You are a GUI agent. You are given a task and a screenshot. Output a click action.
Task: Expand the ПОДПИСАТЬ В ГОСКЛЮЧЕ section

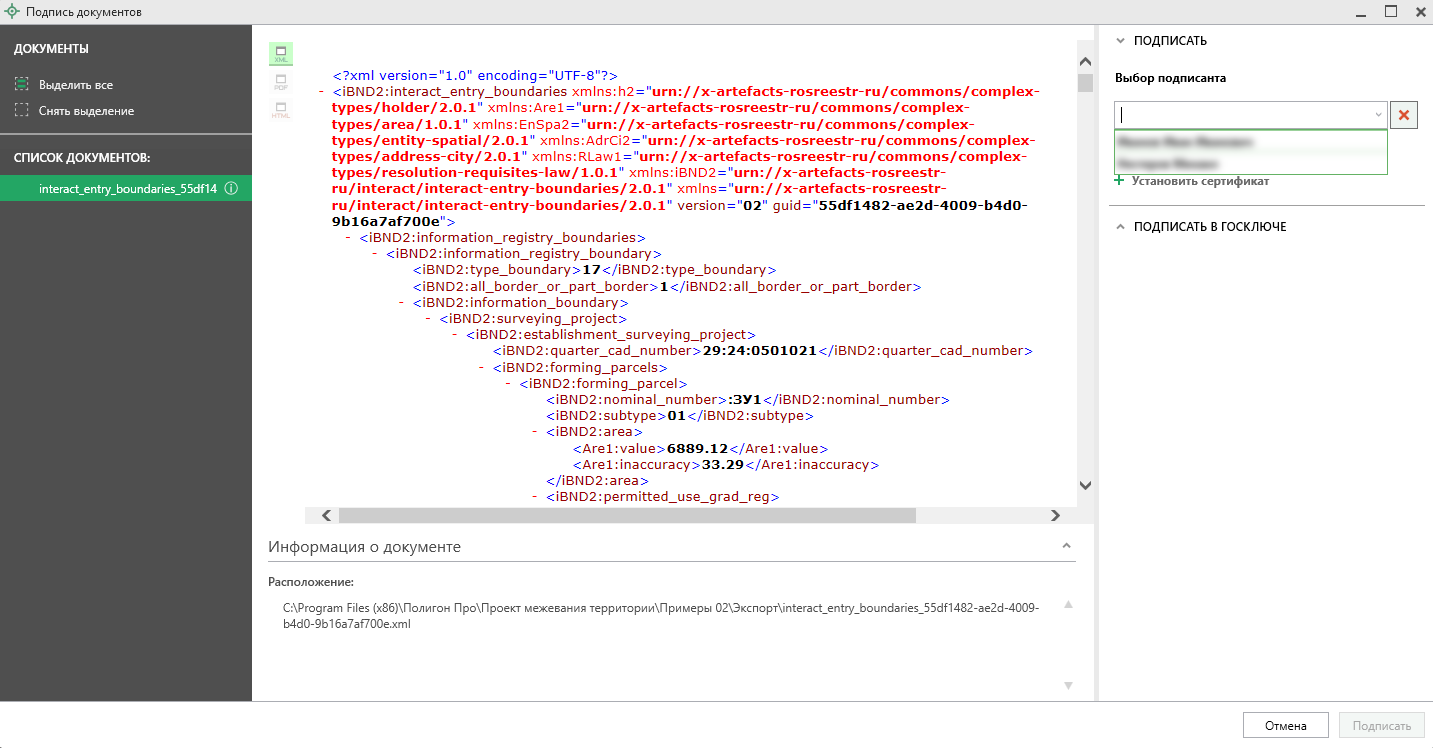point(1120,227)
